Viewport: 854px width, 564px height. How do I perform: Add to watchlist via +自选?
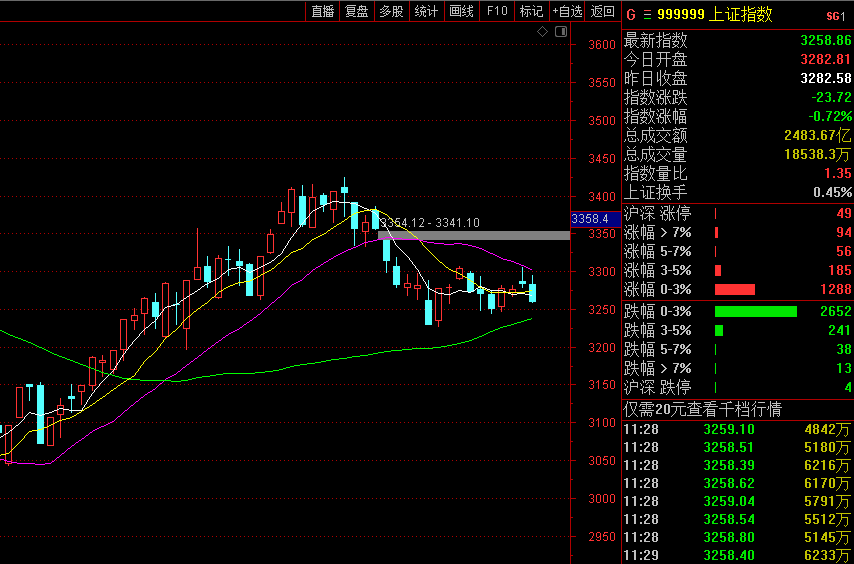click(567, 11)
